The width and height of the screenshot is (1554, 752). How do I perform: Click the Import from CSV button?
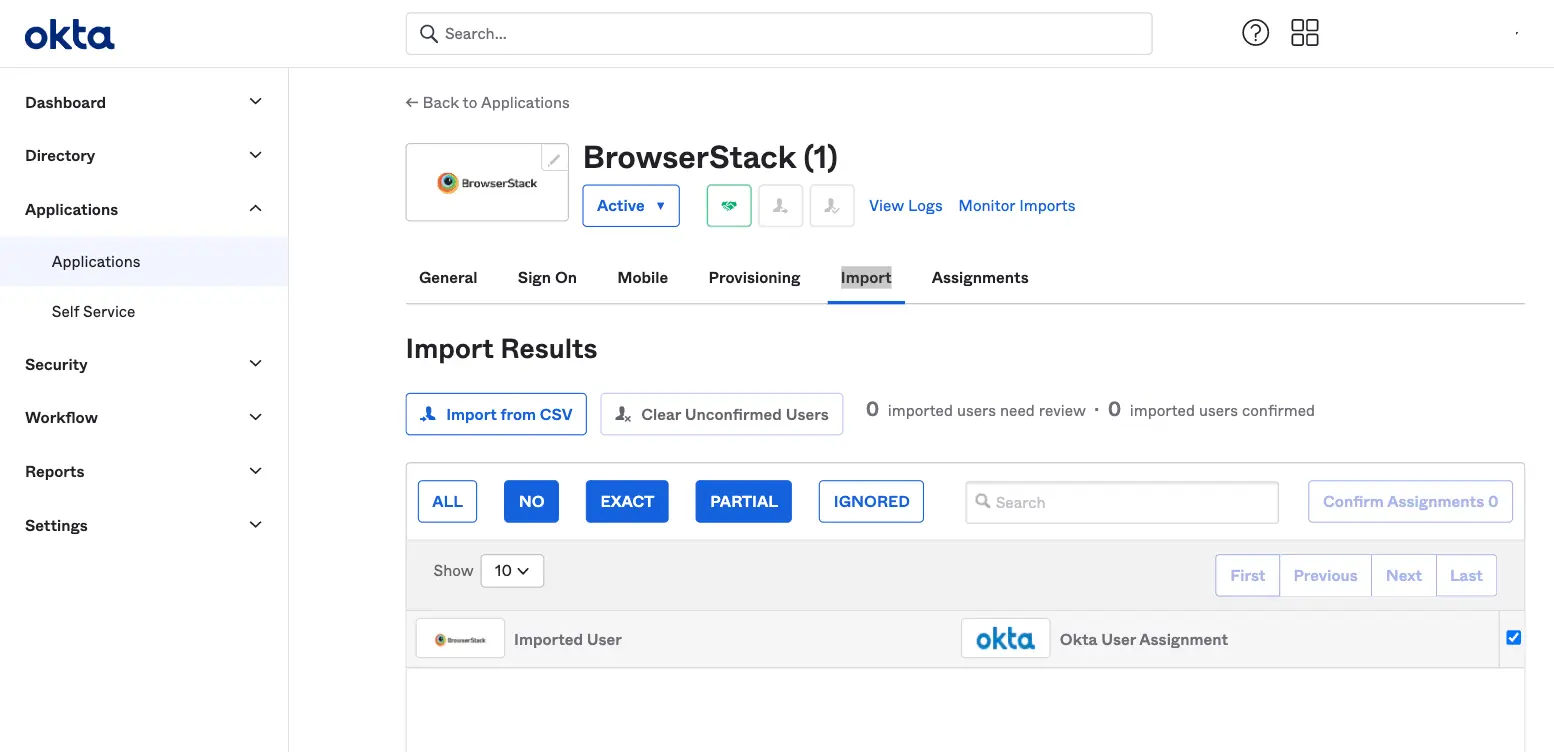(x=496, y=414)
